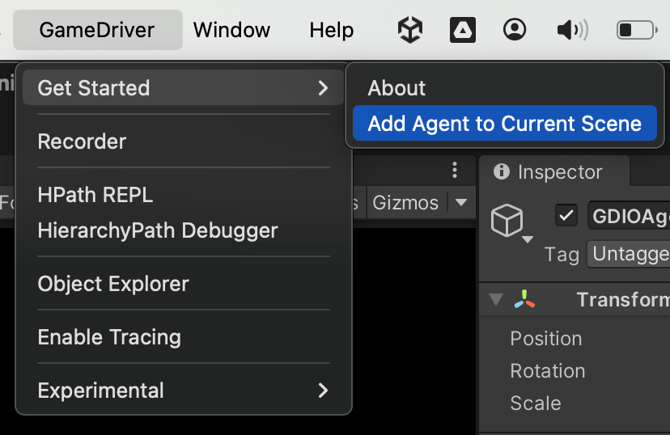
Task: Expand the Experimental submenu
Action: [x=184, y=390]
